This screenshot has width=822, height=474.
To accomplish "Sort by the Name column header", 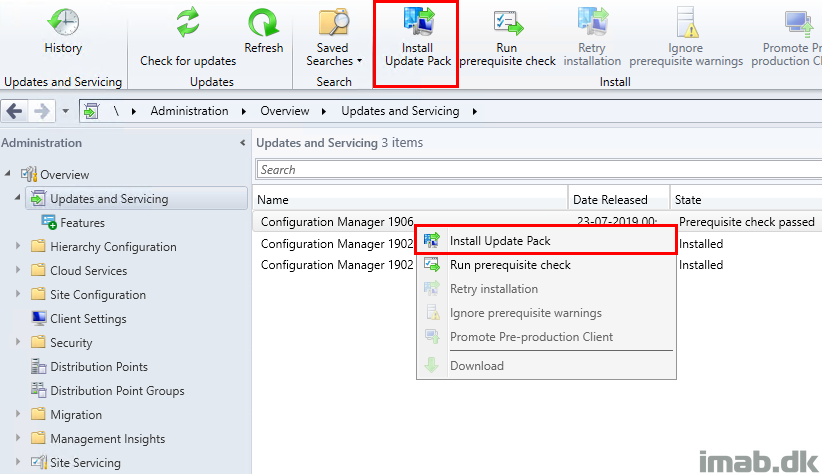I will pyautogui.click(x=410, y=200).
